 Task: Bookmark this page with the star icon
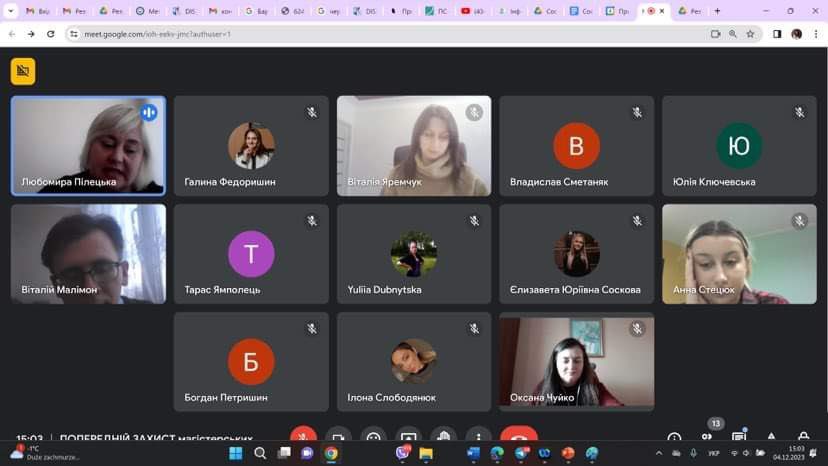(750, 33)
